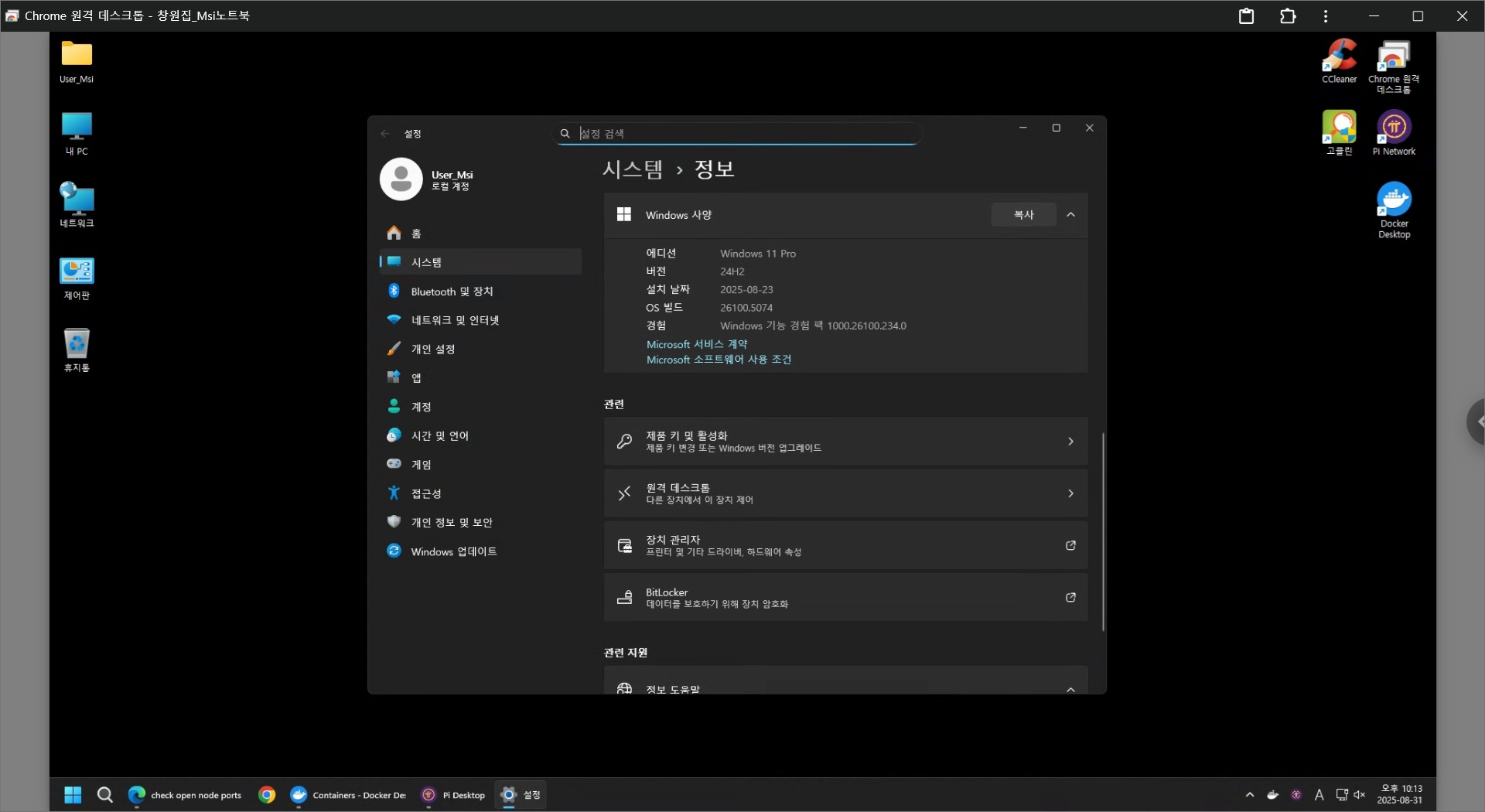Open the three-dot menu in title bar
The height and width of the screenshot is (812, 1485).
(x=1326, y=15)
